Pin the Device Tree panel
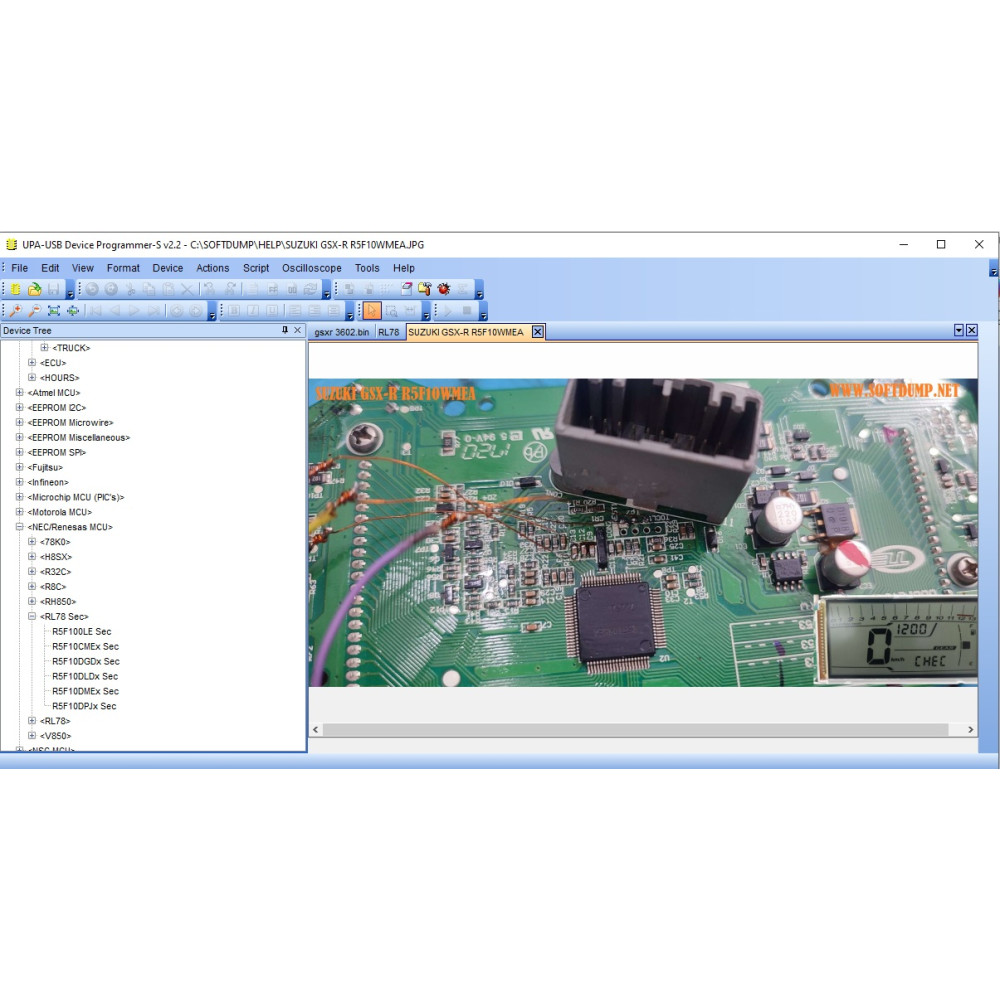1000x1000 pixels. [x=285, y=330]
